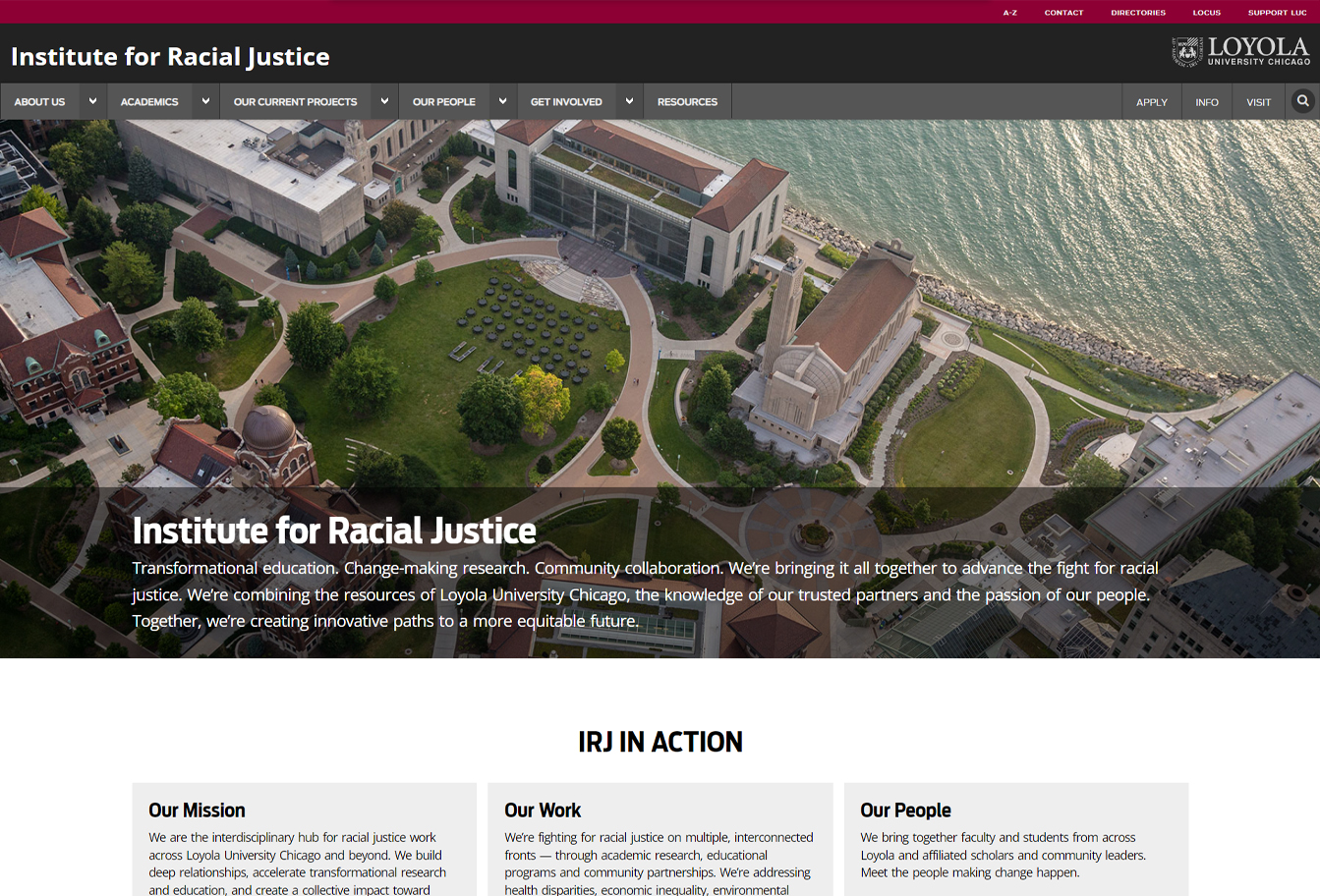Open the Directories link
This screenshot has width=1320, height=896.
1138,13
